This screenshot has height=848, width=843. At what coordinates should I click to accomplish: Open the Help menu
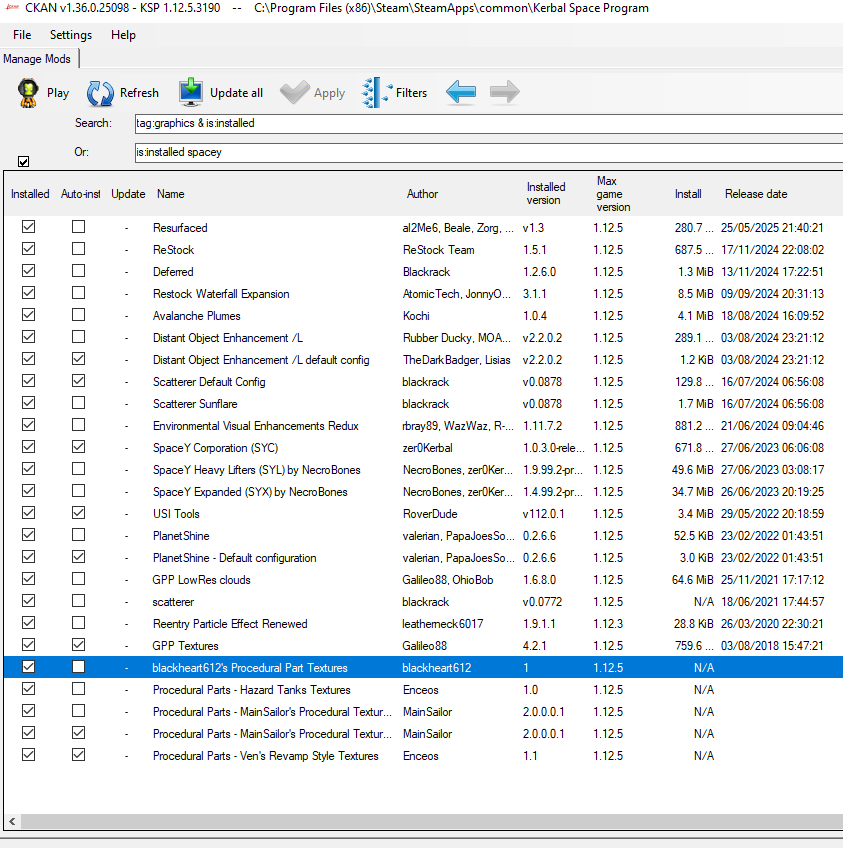[x=123, y=35]
